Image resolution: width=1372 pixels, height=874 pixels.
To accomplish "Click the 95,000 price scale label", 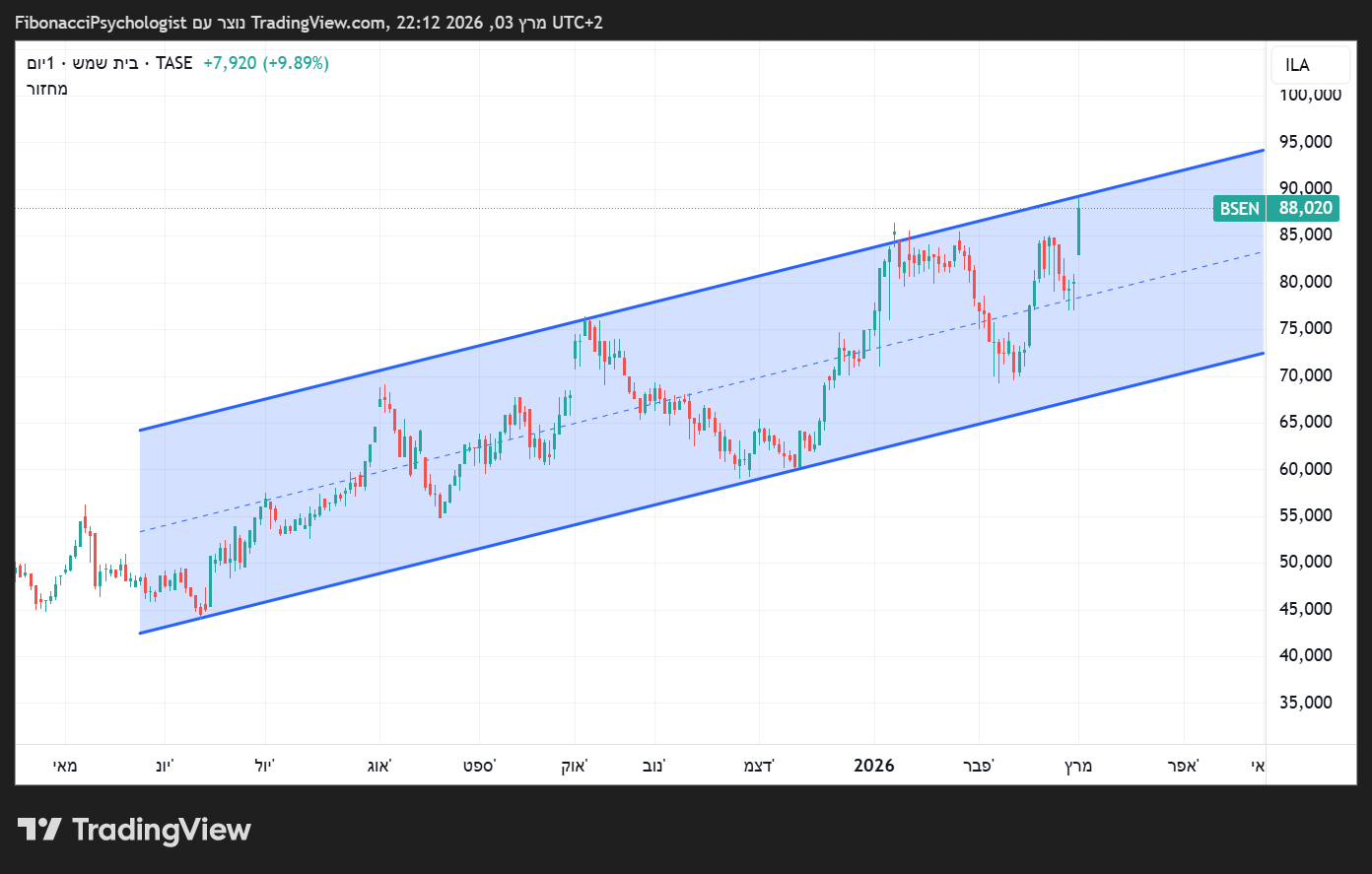I will (1305, 142).
